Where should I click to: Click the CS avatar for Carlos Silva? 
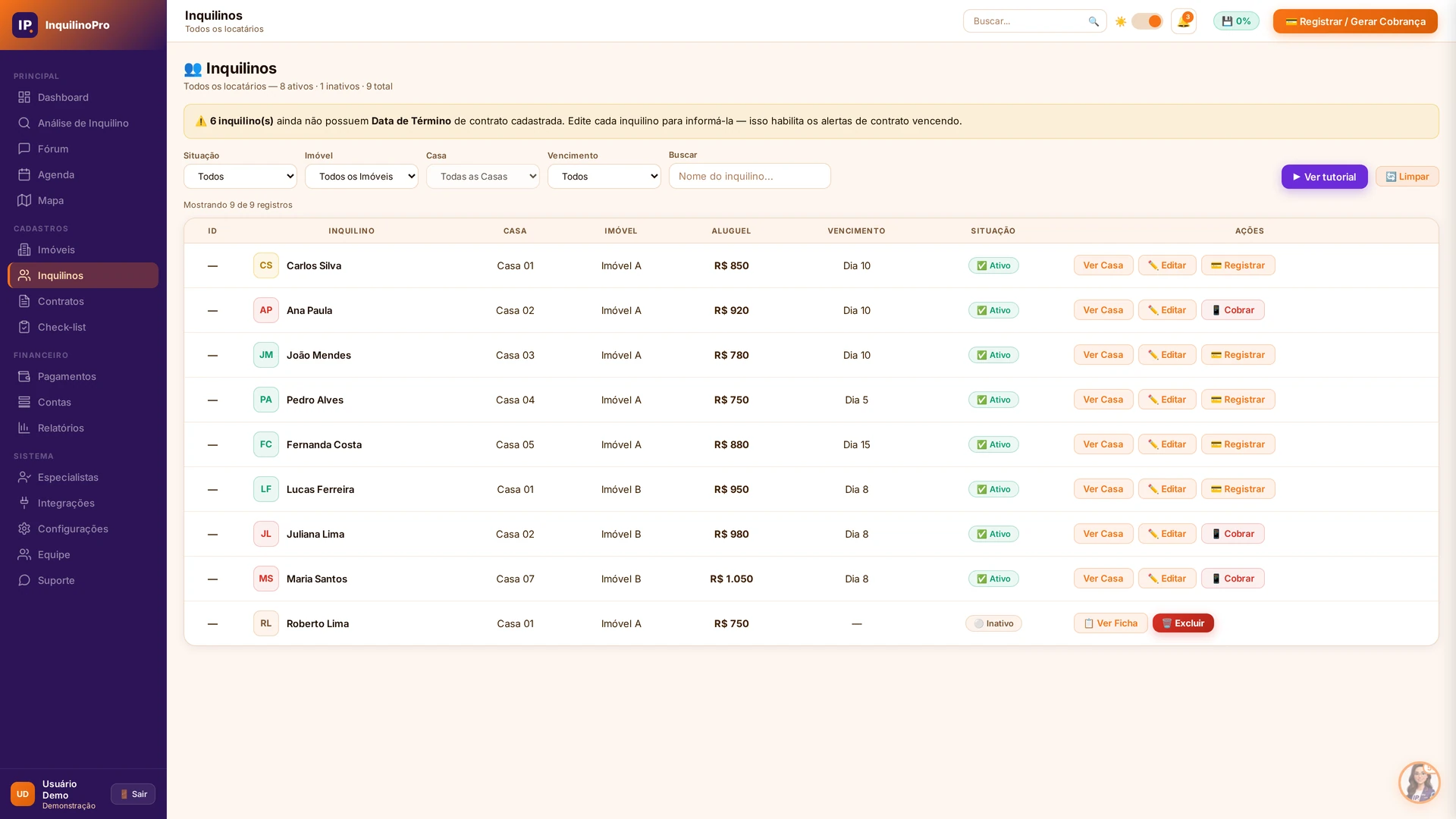pos(266,265)
